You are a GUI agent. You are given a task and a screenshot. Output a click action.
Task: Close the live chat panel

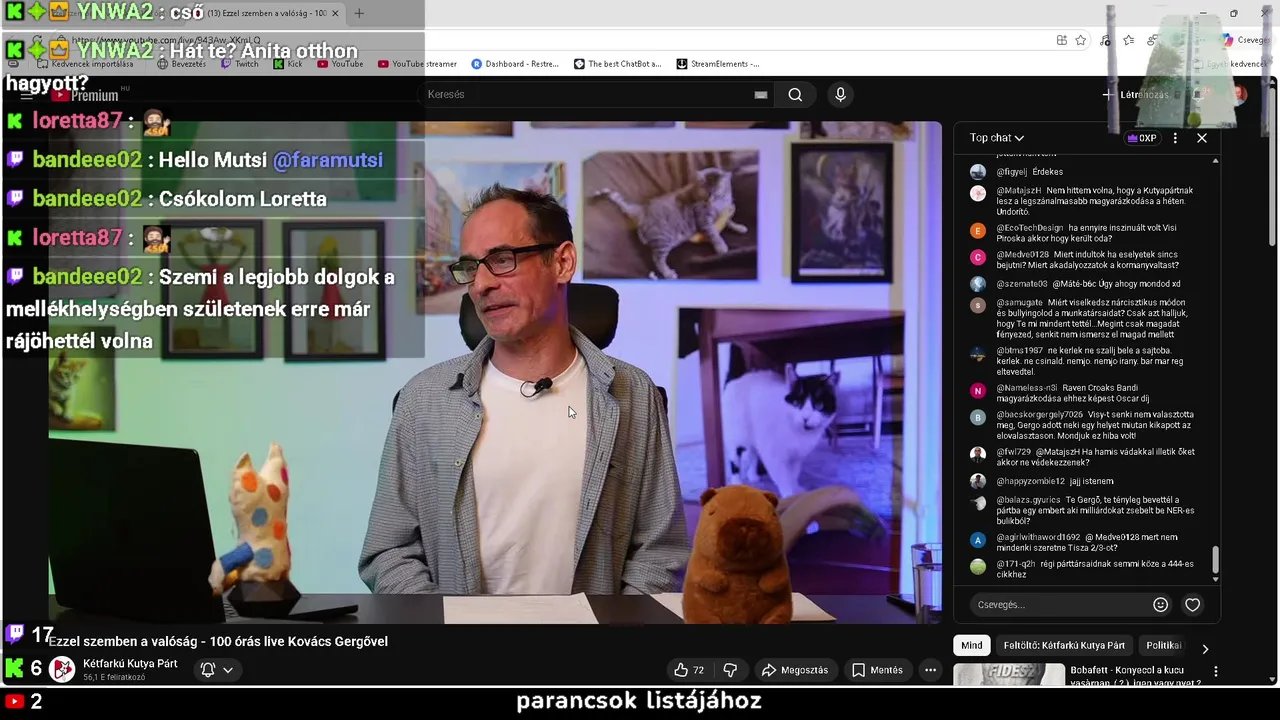[1202, 138]
